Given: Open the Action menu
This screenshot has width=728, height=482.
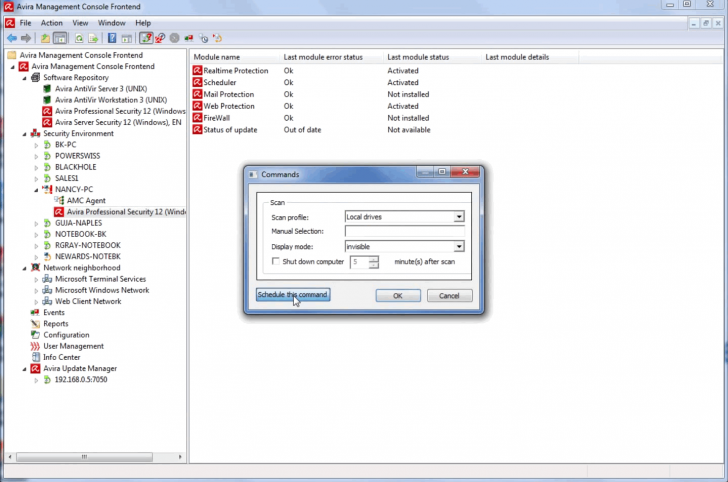Looking at the screenshot, I should tap(52, 23).
